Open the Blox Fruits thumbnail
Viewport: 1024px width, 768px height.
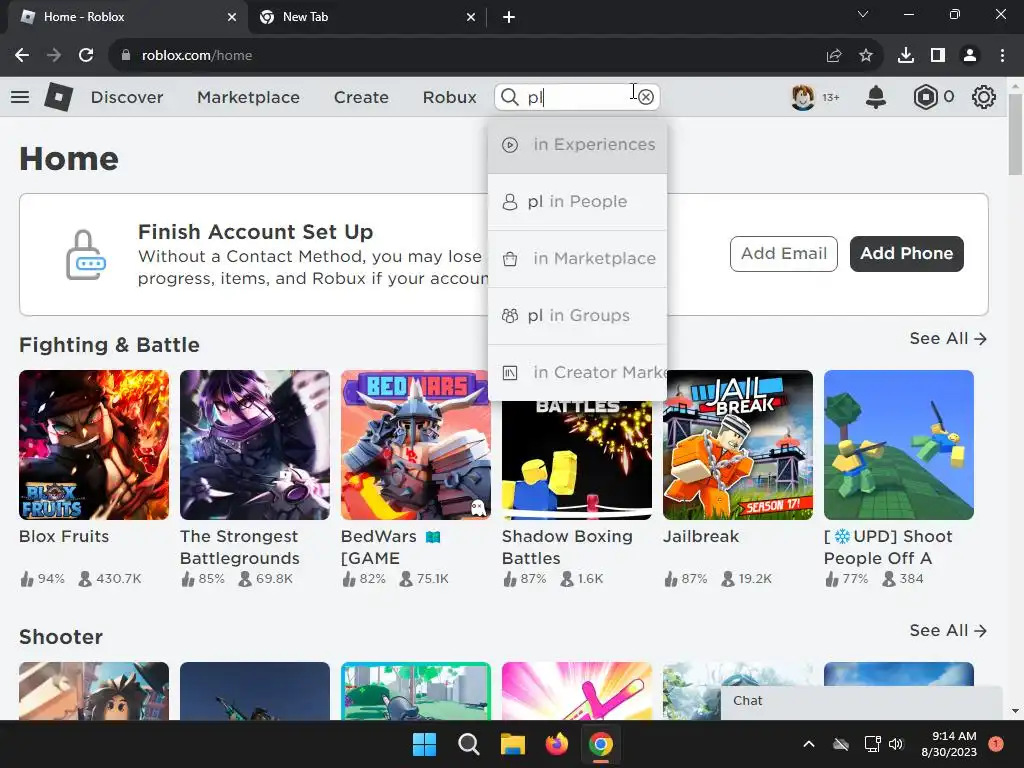(94, 445)
